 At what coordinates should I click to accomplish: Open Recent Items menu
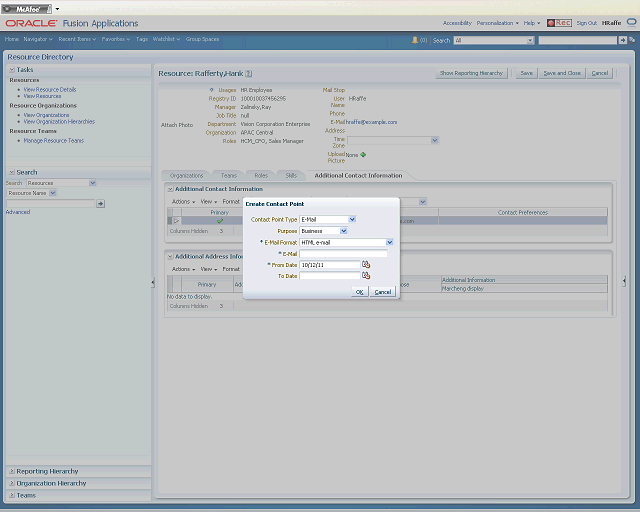pyautogui.click(x=77, y=39)
